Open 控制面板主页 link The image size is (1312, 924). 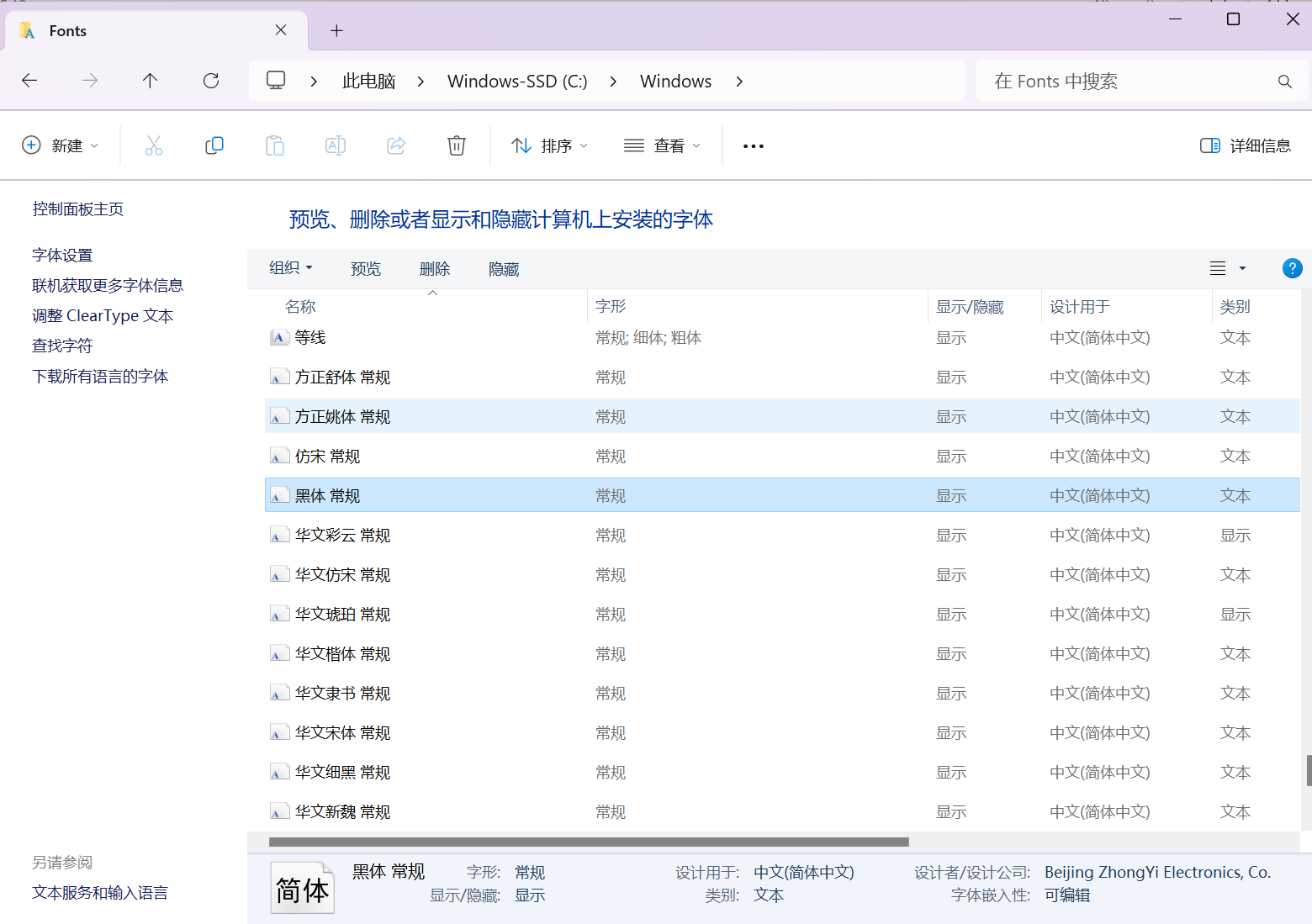pos(78,209)
